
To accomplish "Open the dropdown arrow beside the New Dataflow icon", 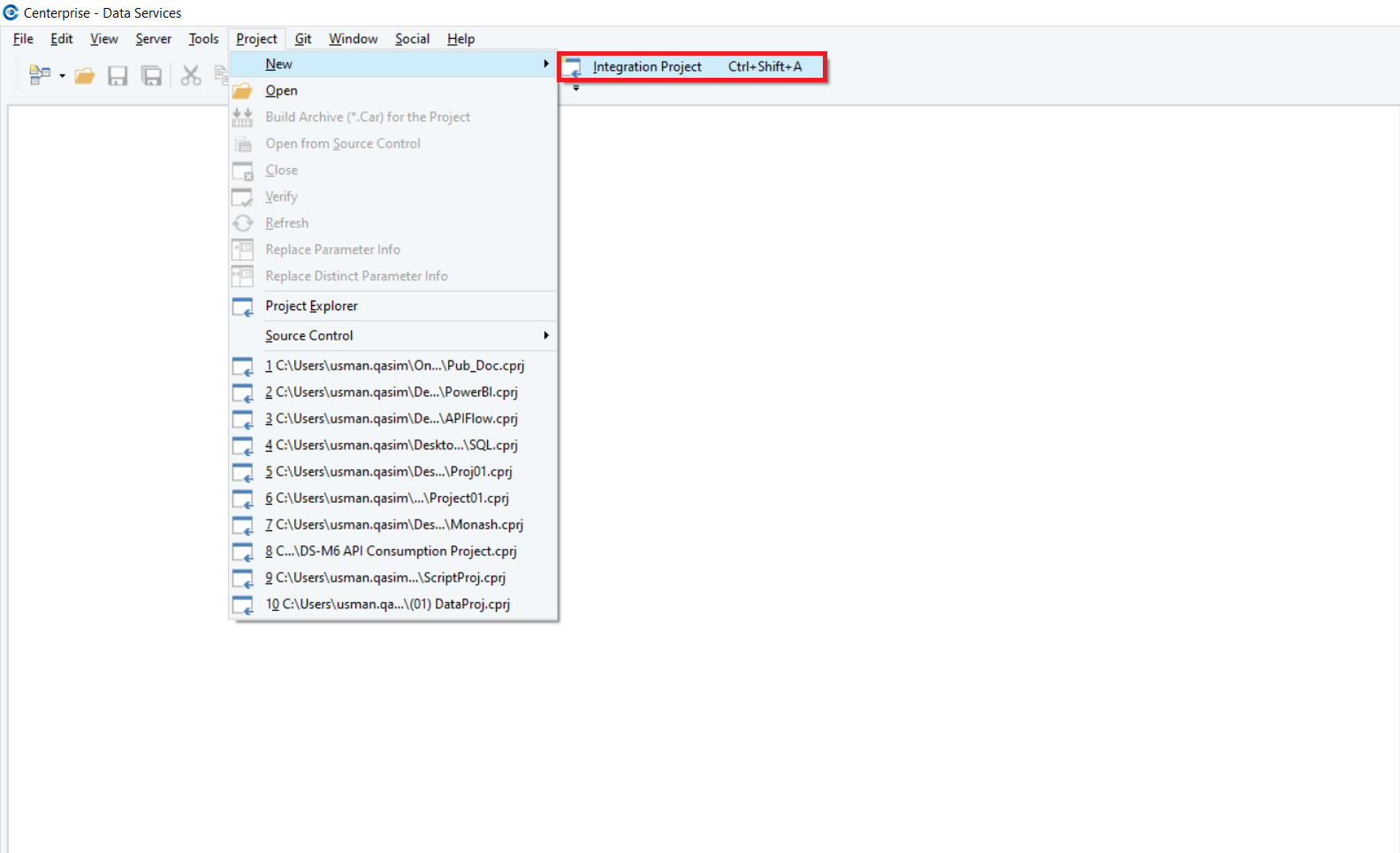I will click(62, 76).
